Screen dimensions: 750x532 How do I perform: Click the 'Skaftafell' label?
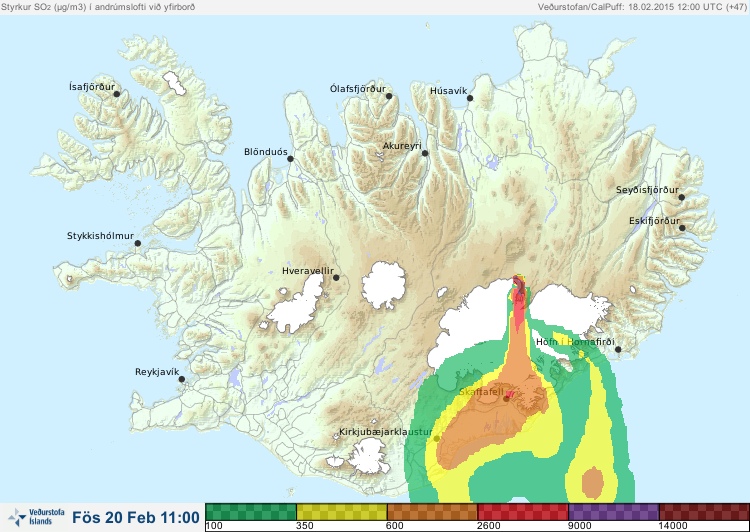pyautogui.click(x=481, y=392)
